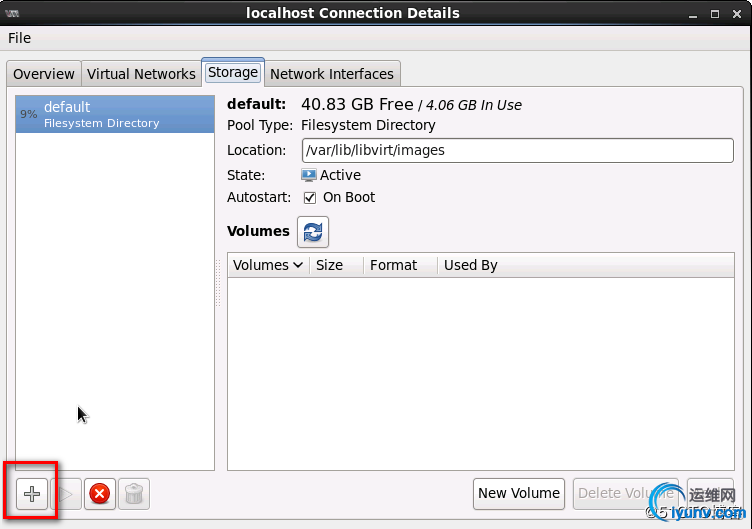Click the Delete Pool trash icon
The height and width of the screenshot is (529, 752).
click(133, 494)
